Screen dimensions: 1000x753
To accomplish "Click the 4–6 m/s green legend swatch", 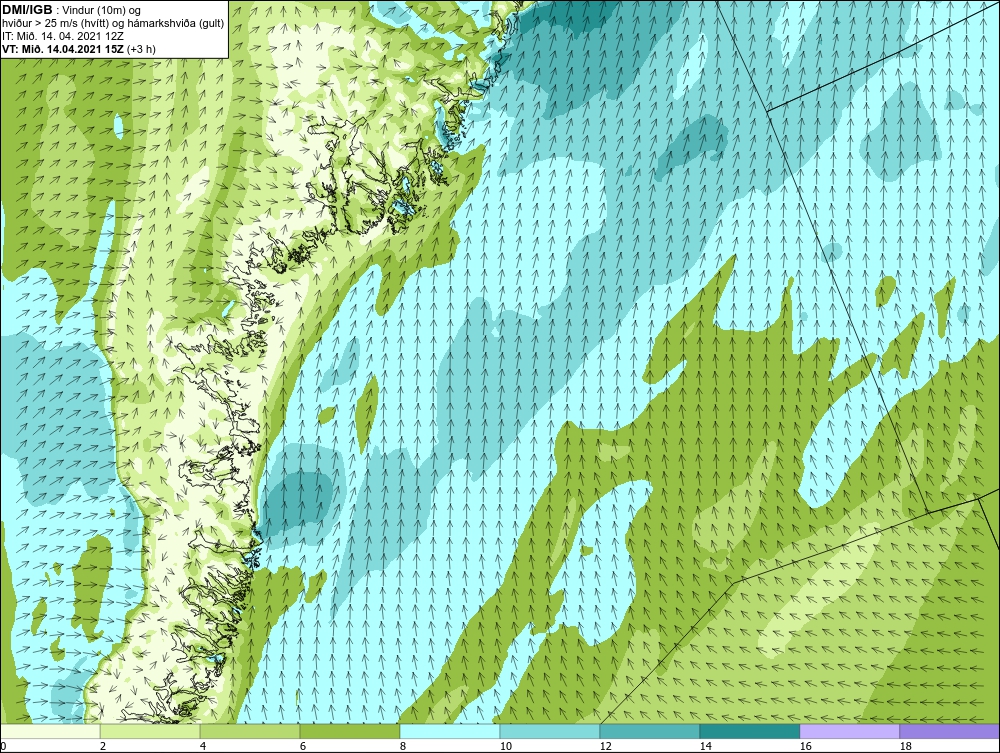I will tap(250, 732).
